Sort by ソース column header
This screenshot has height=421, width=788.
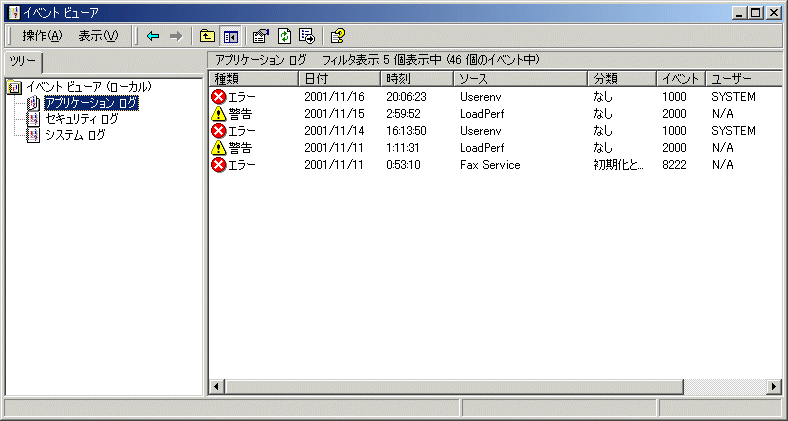click(x=521, y=79)
